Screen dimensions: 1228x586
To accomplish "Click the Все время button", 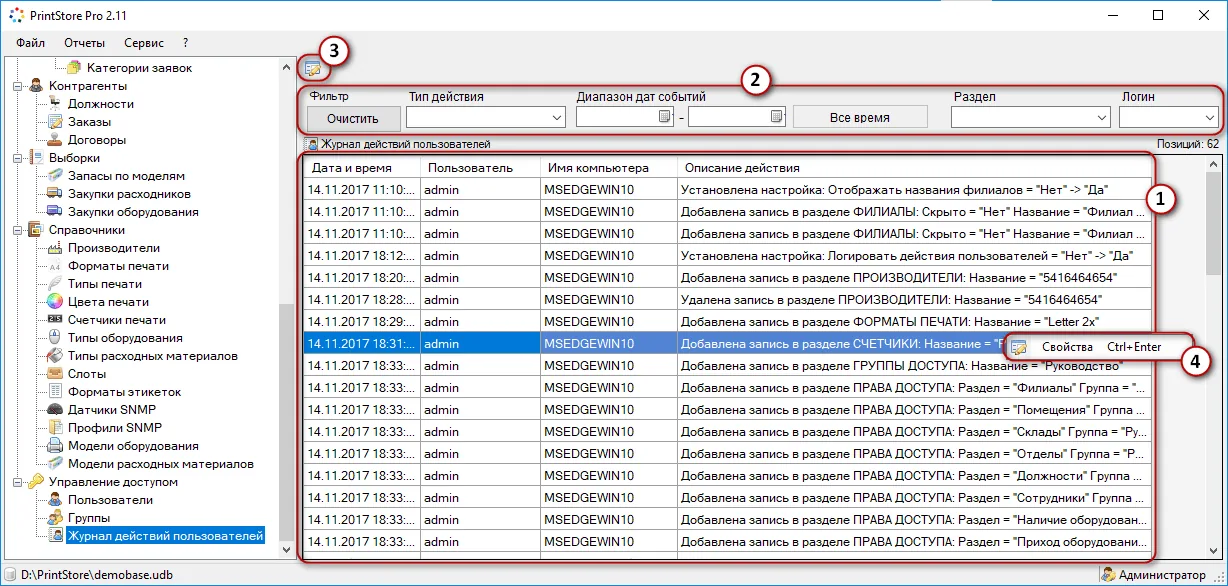I will (860, 117).
